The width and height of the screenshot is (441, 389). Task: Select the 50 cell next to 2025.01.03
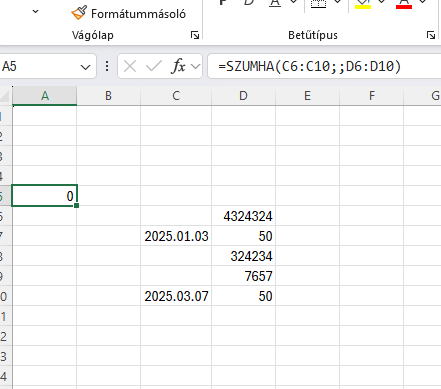[x=243, y=236]
